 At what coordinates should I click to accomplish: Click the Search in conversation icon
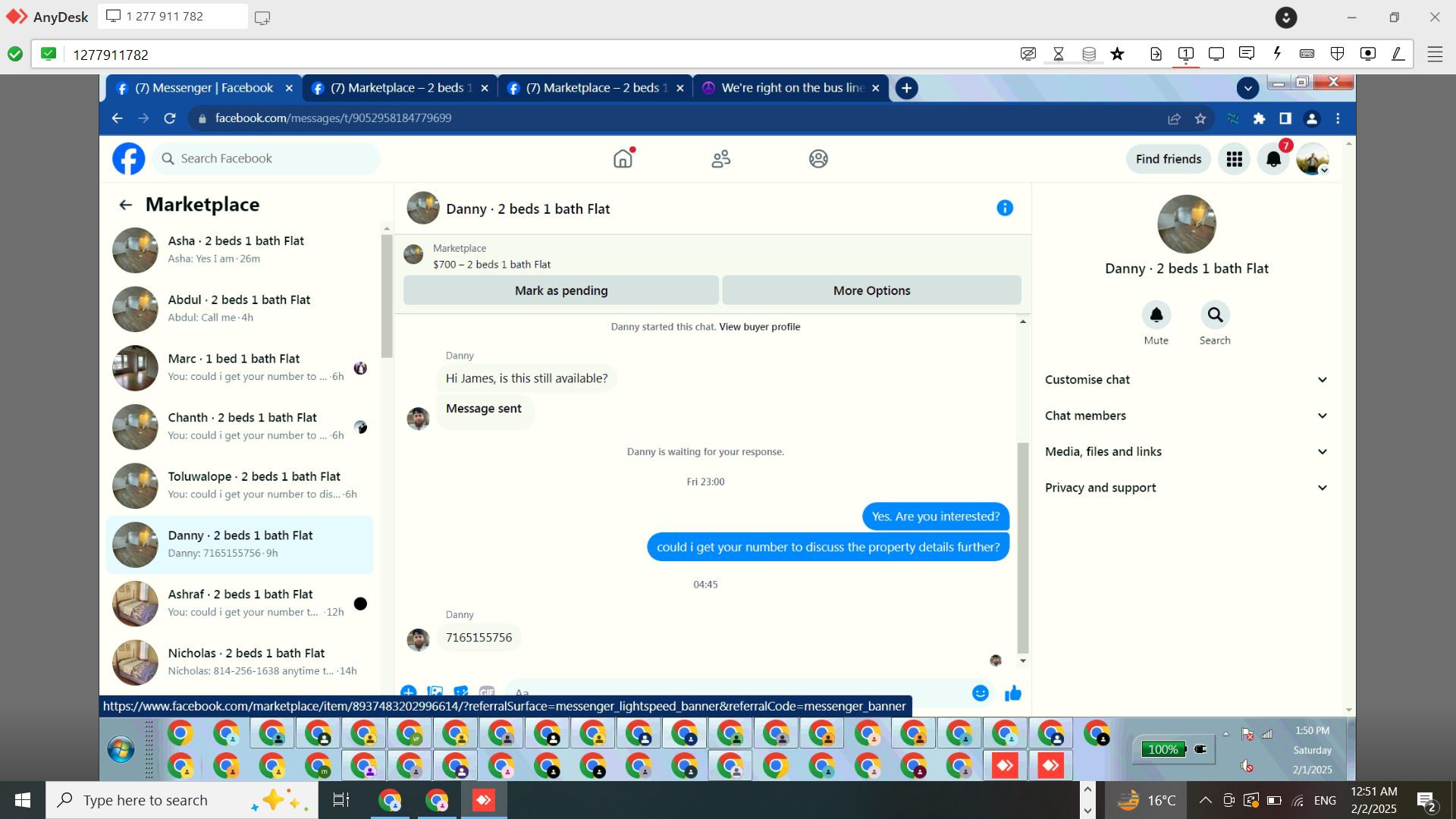1215,315
